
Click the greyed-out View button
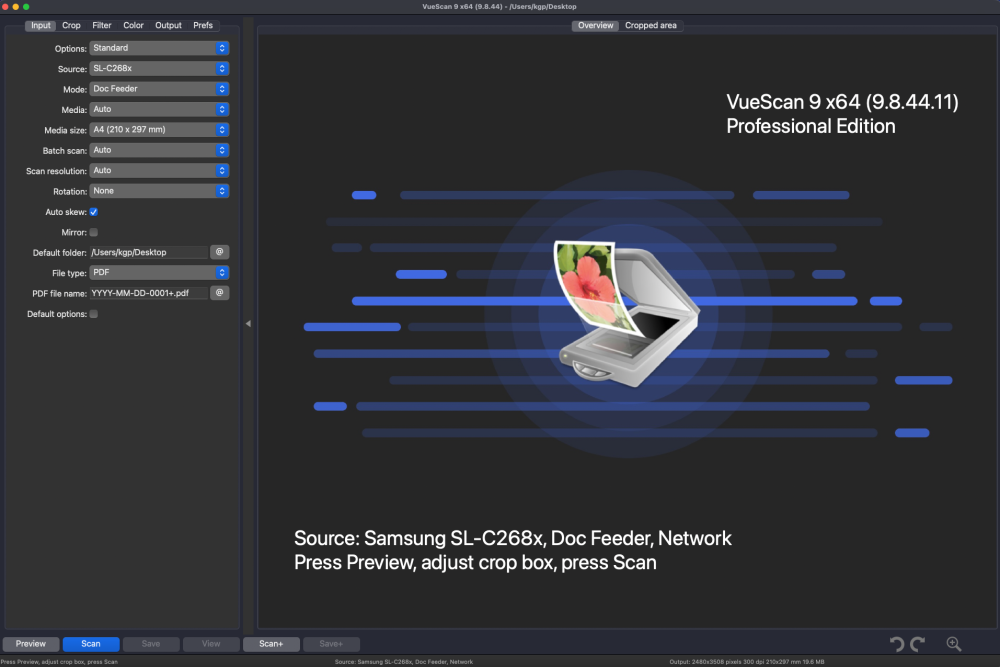point(211,644)
